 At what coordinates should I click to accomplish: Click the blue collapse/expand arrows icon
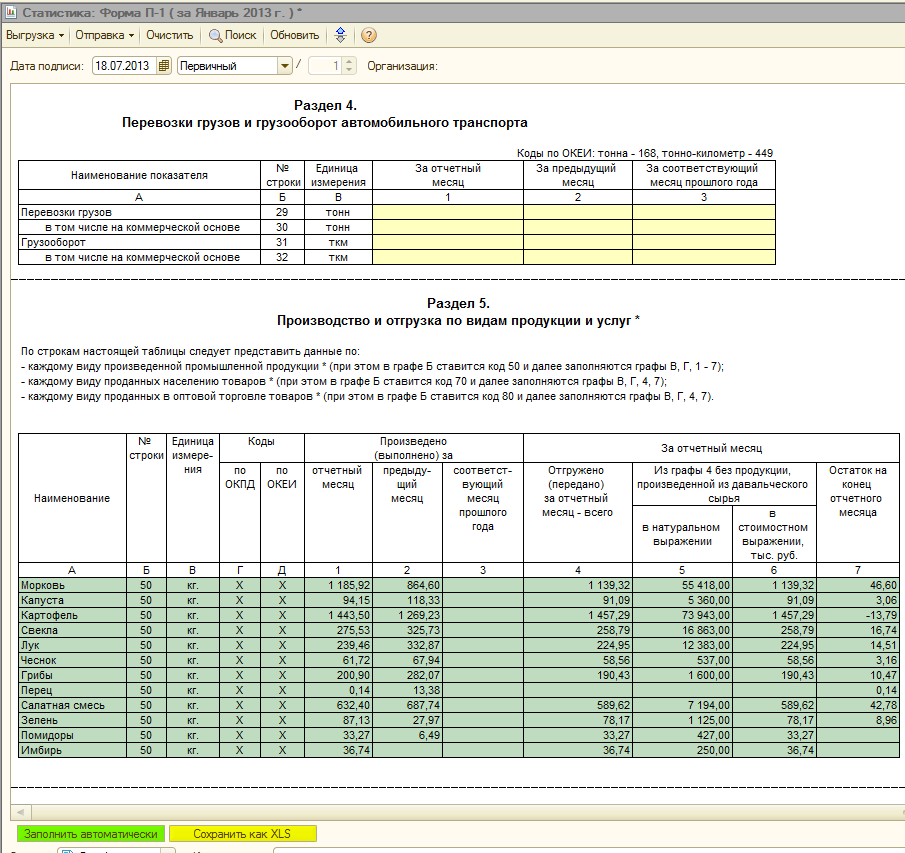341,35
